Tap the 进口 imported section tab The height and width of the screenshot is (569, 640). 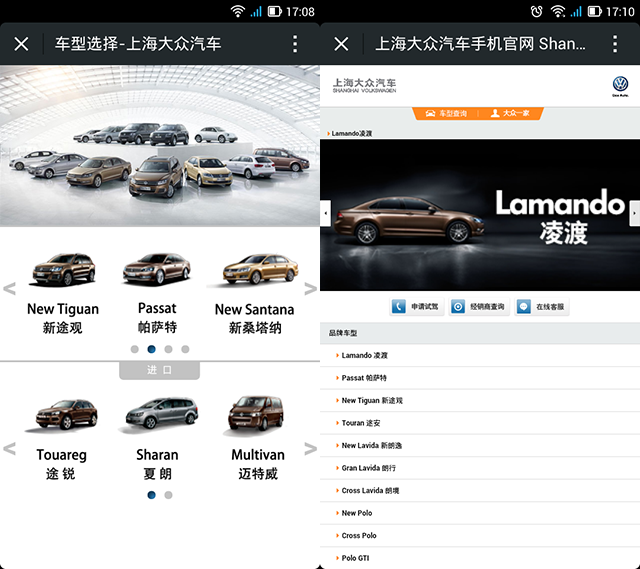(x=160, y=370)
